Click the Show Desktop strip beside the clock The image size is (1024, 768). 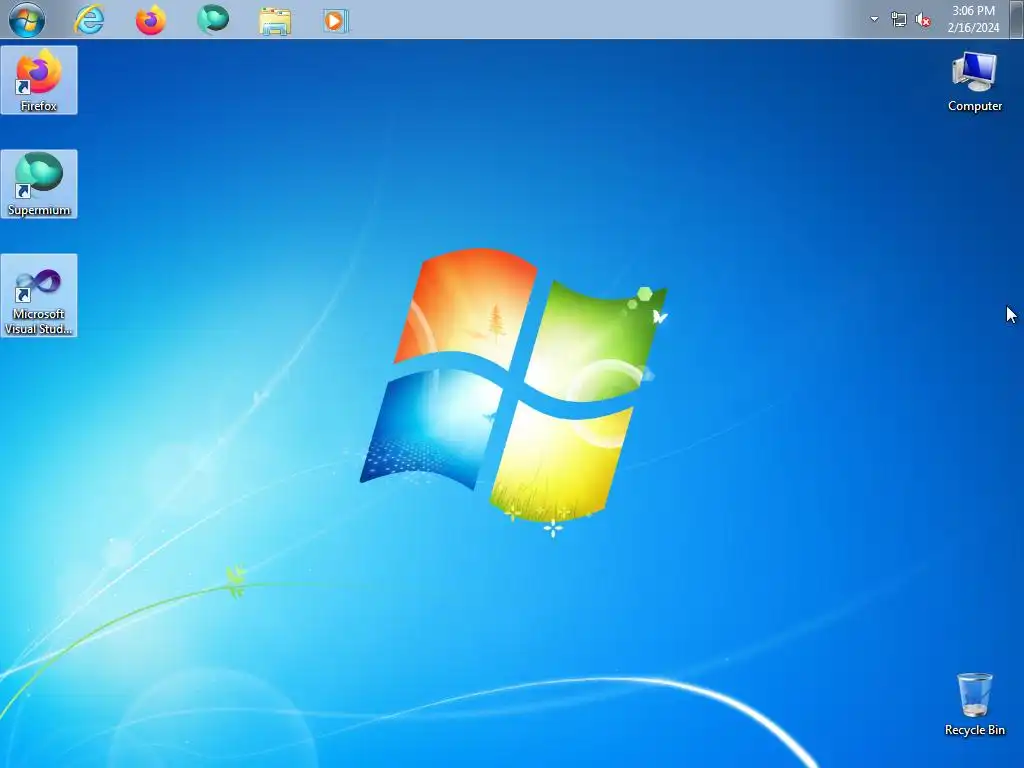pyautogui.click(x=1016, y=19)
